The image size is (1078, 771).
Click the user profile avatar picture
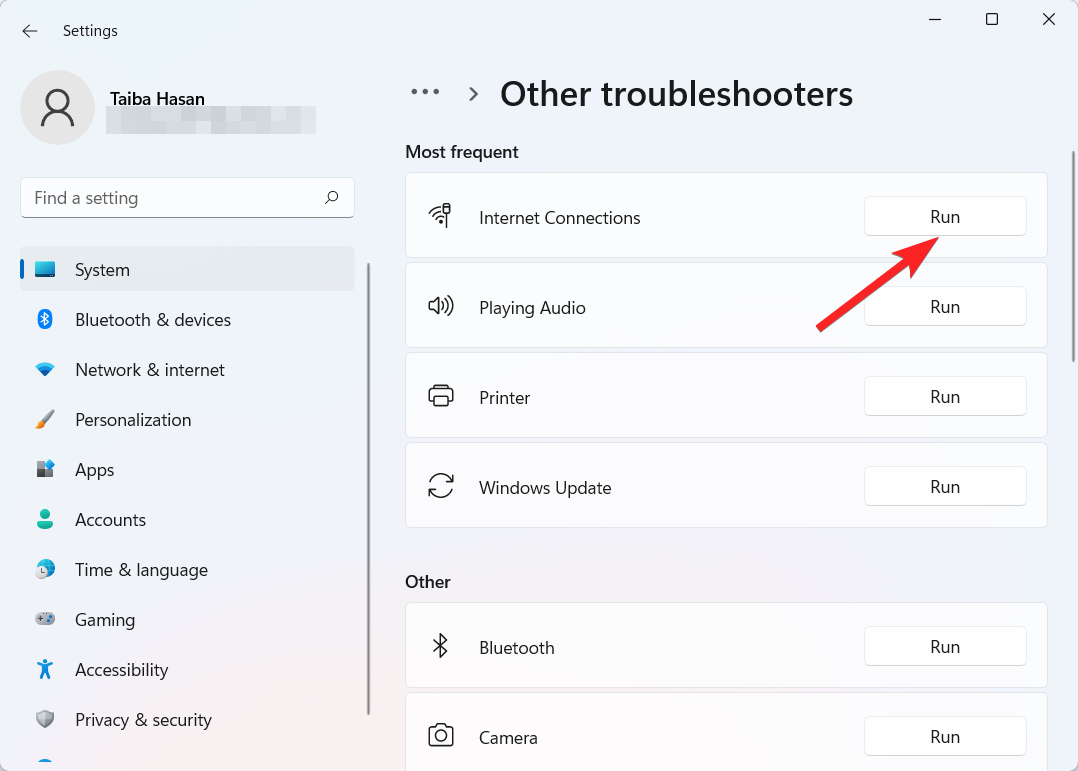[x=58, y=107]
